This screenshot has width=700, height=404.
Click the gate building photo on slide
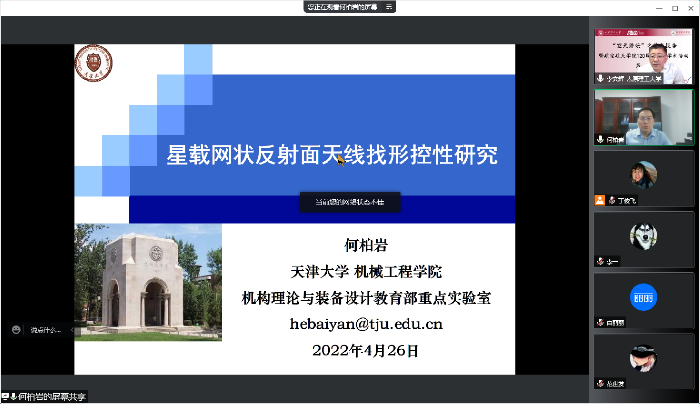point(147,282)
